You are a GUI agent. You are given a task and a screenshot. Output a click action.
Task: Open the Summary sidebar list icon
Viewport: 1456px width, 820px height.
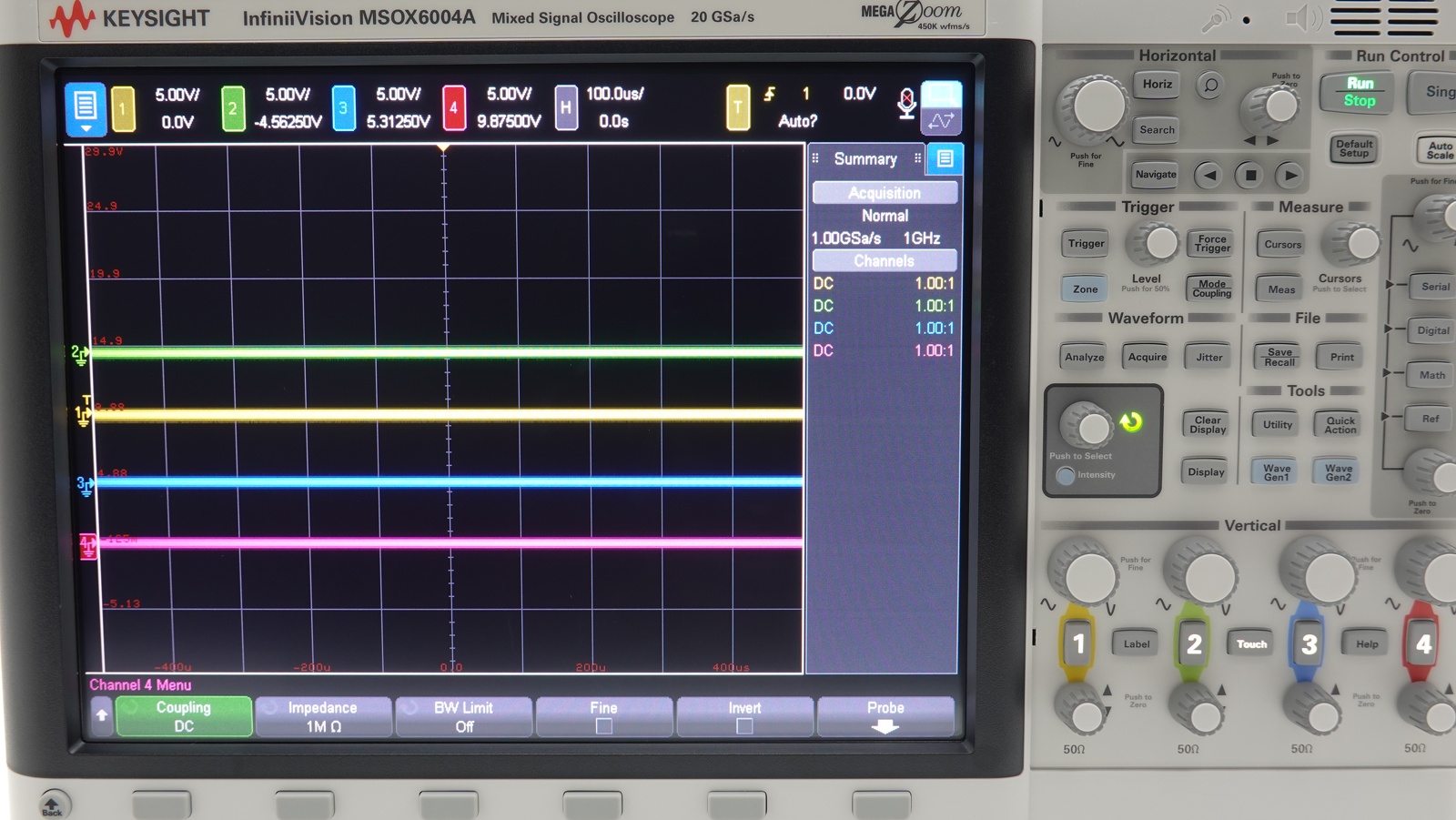[x=945, y=159]
